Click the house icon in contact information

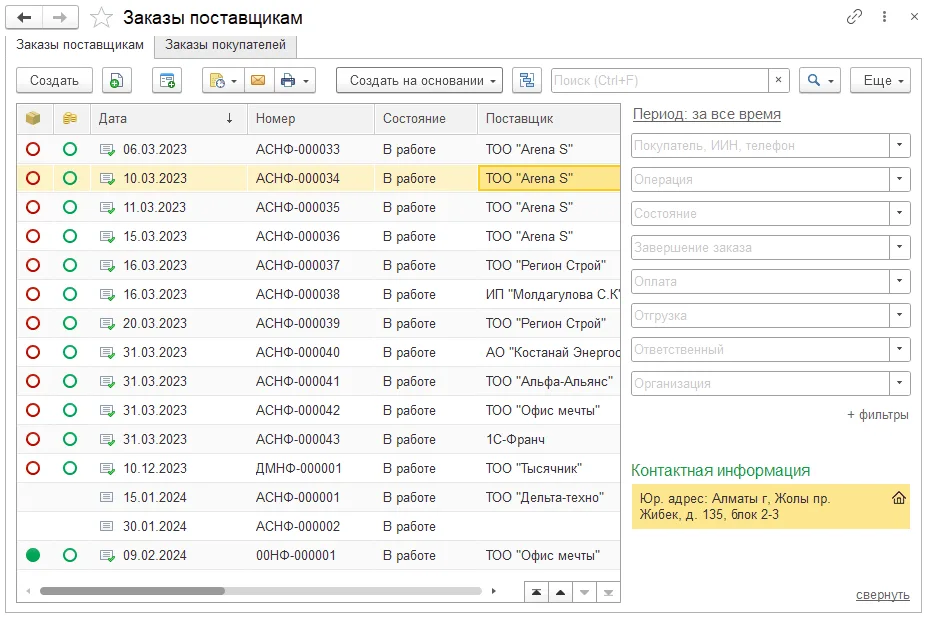pyautogui.click(x=898, y=498)
